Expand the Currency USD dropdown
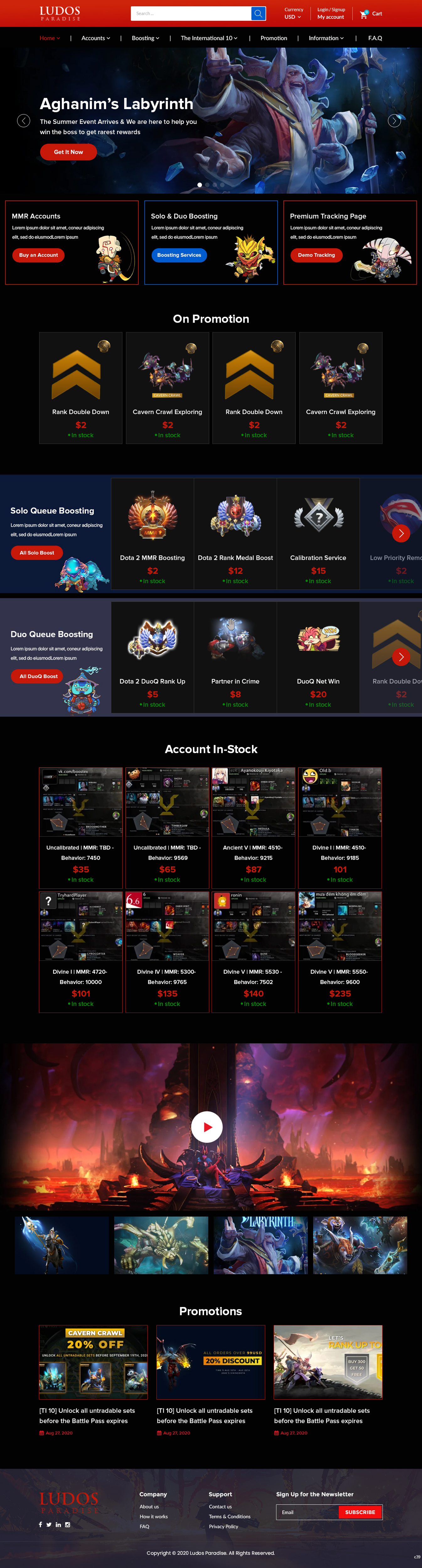This screenshot has height=1568, width=422. 293,17
